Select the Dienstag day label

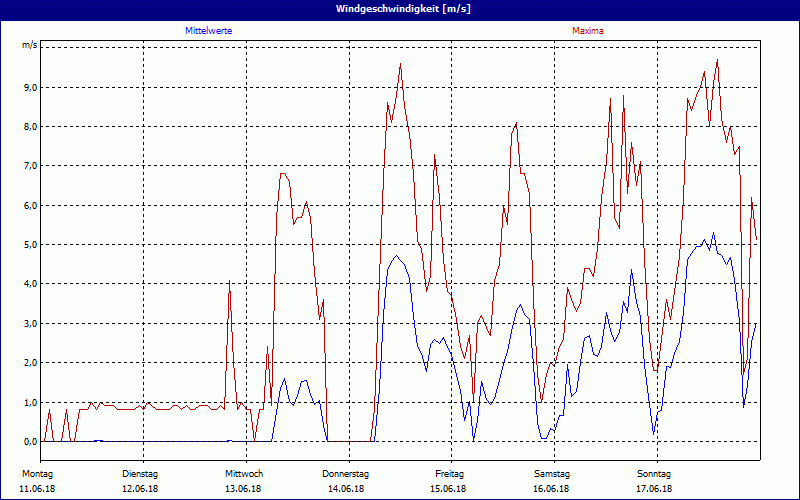tap(140, 473)
